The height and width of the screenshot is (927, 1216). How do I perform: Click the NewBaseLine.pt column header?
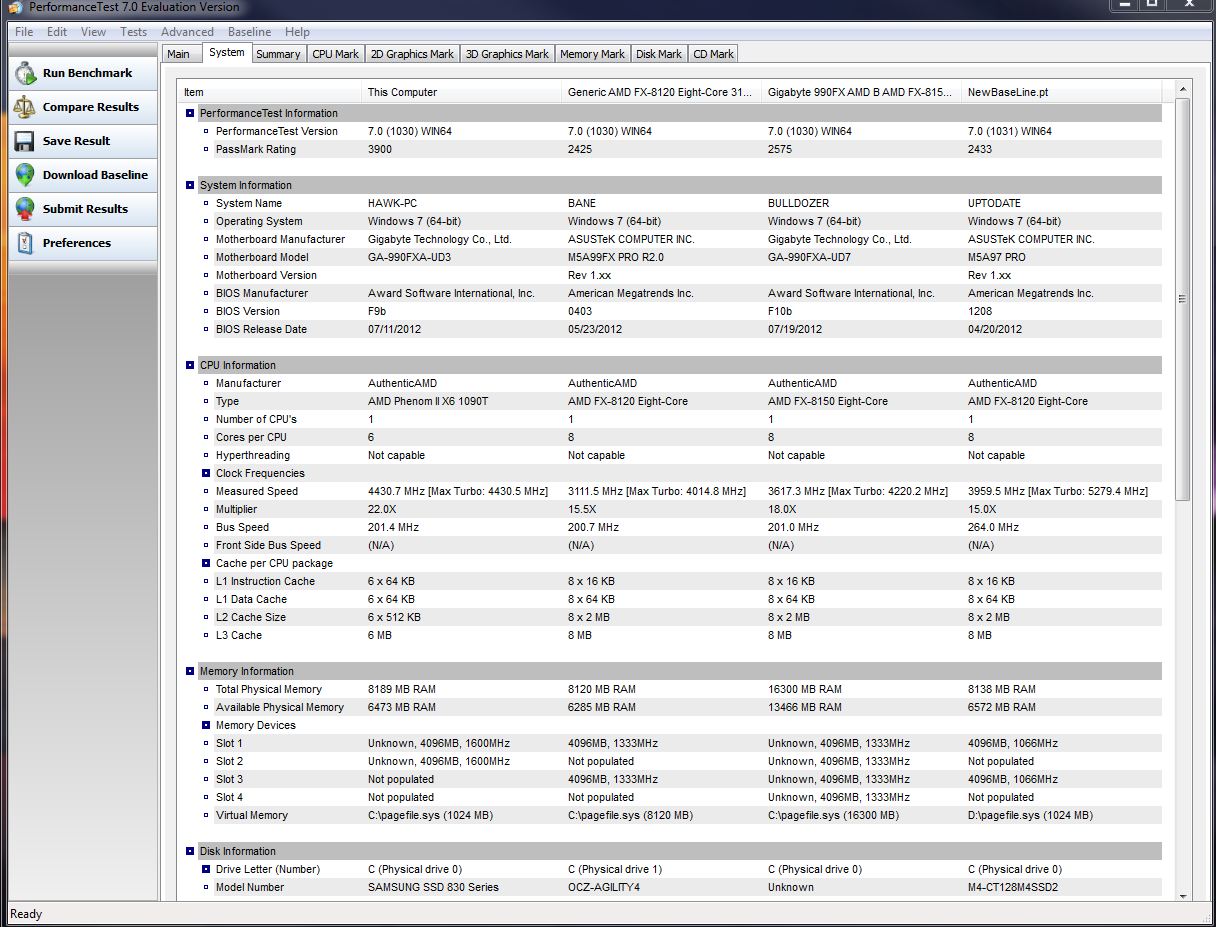tap(1062, 92)
